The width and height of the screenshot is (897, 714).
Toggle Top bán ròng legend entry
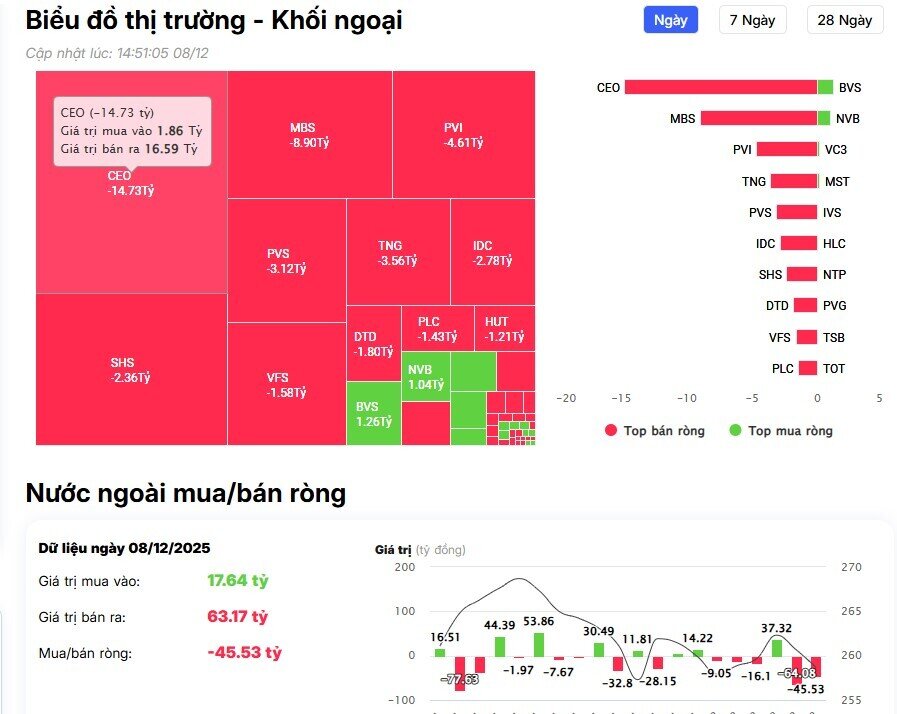655,430
